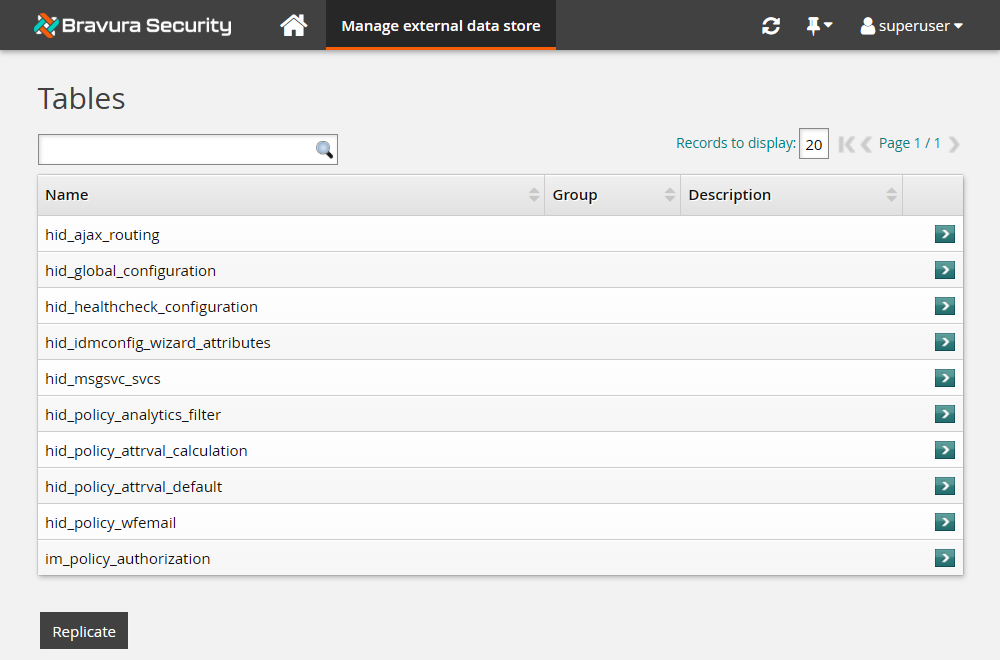This screenshot has width=1000, height=660.
Task: Click the Replicate button
Action: click(x=83, y=630)
